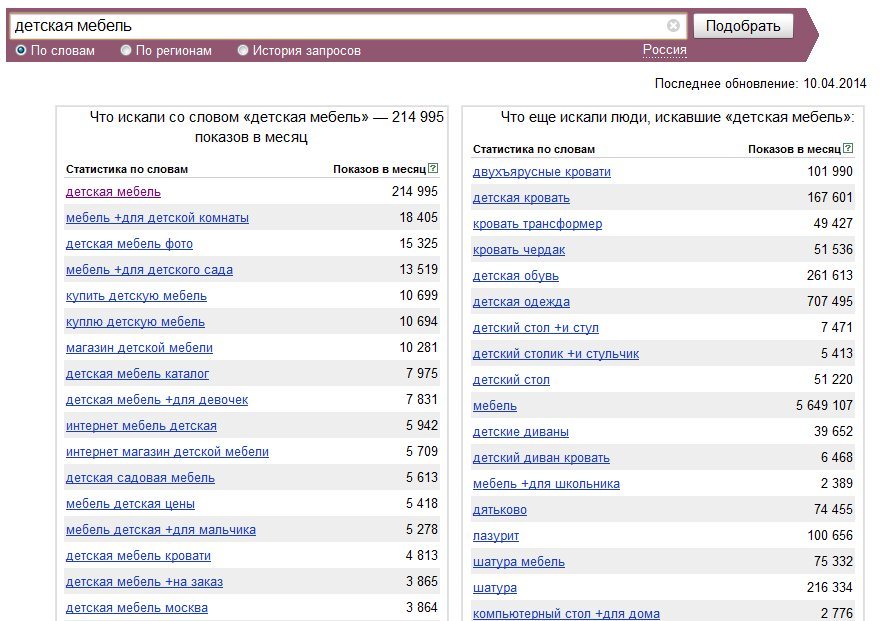Open the 'кровать чердак' link
Screen dimensions: 882x621
click(x=519, y=250)
